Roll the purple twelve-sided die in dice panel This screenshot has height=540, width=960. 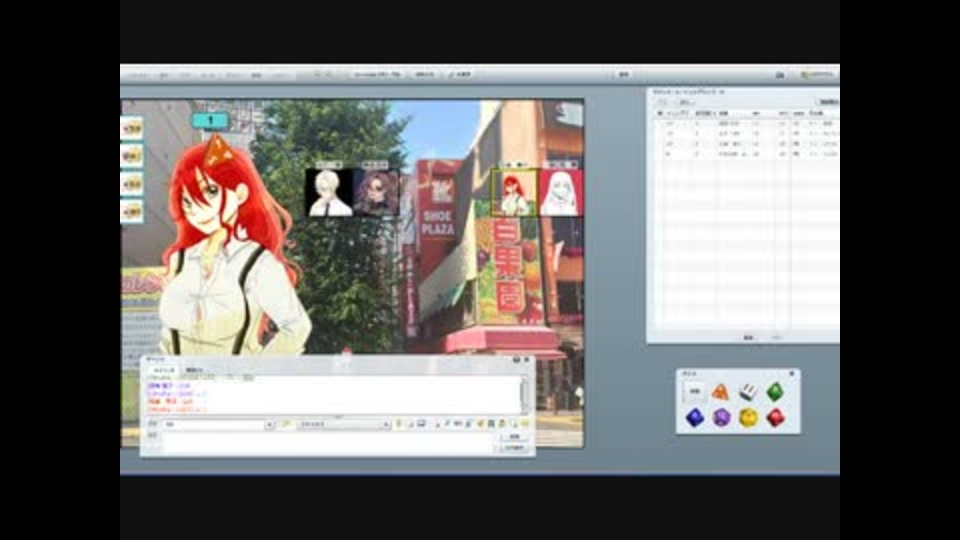721,418
